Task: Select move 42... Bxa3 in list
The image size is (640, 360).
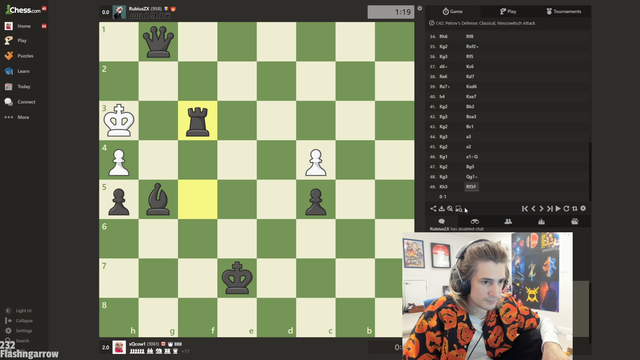Action: pyautogui.click(x=471, y=117)
